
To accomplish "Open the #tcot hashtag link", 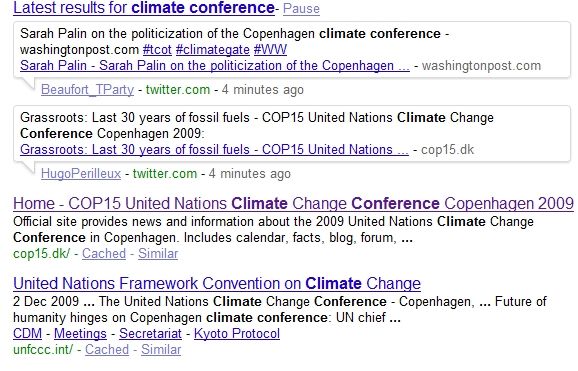I will pos(157,49).
